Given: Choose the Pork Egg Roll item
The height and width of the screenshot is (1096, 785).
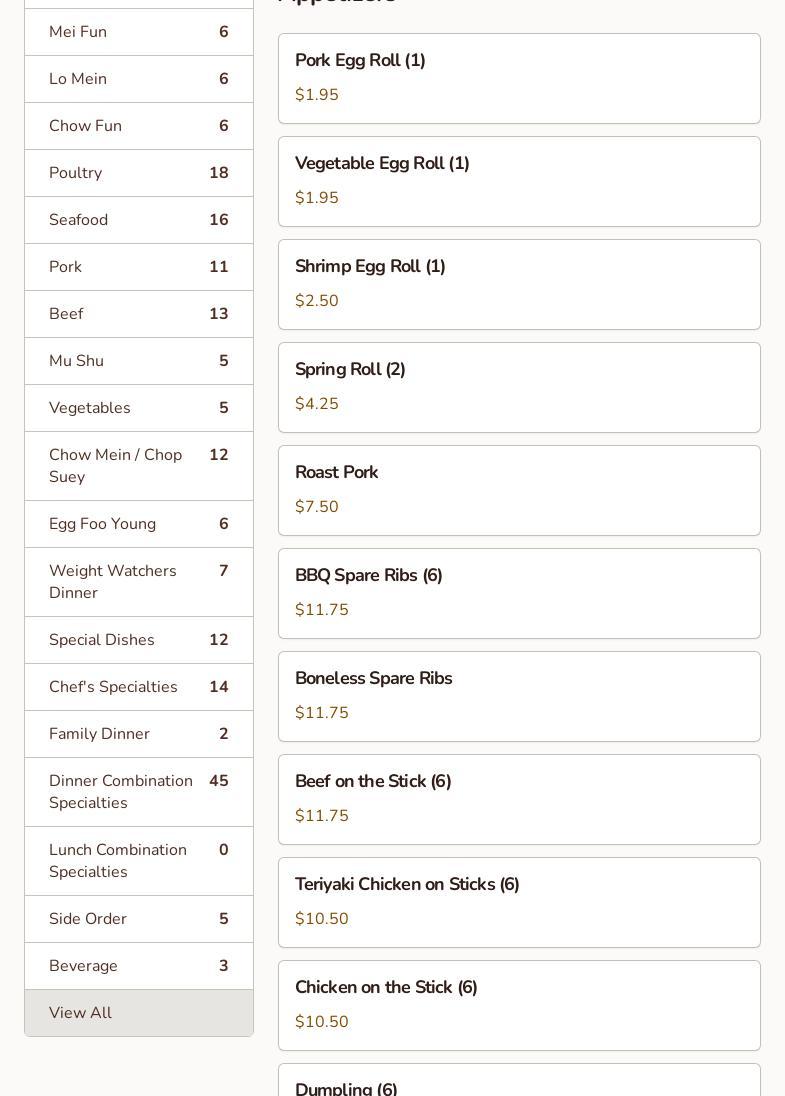Looking at the screenshot, I should [519, 78].
